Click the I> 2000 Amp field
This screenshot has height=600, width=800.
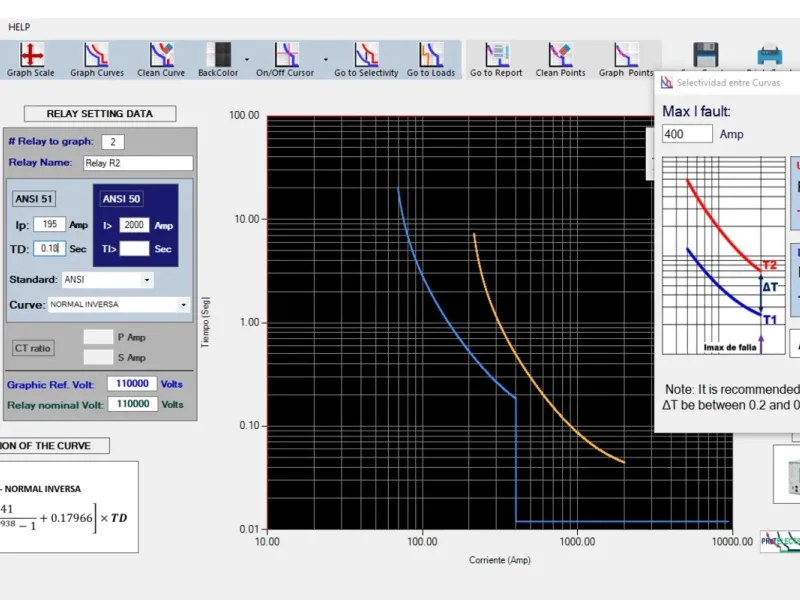point(134,225)
